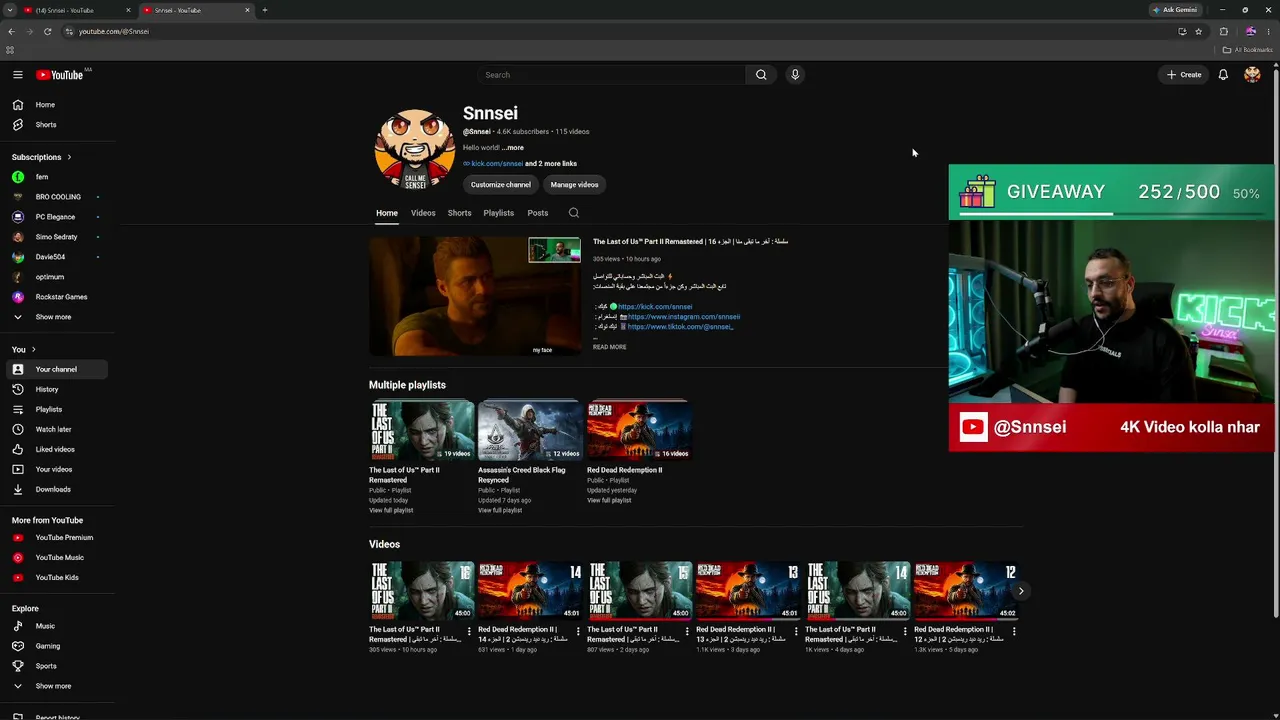The height and width of the screenshot is (720, 1280).
Task: View full playlist for Red Dead Redemption II
Action: (x=609, y=501)
